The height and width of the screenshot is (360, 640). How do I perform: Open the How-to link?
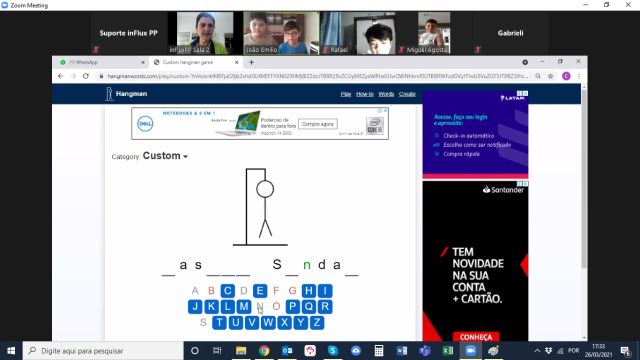coord(364,94)
